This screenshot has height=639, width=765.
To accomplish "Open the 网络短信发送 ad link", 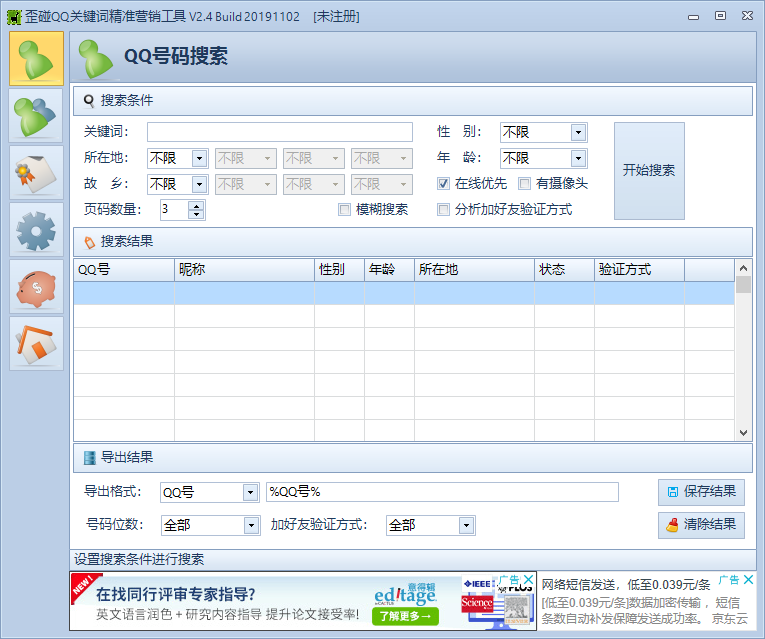I will [626, 584].
